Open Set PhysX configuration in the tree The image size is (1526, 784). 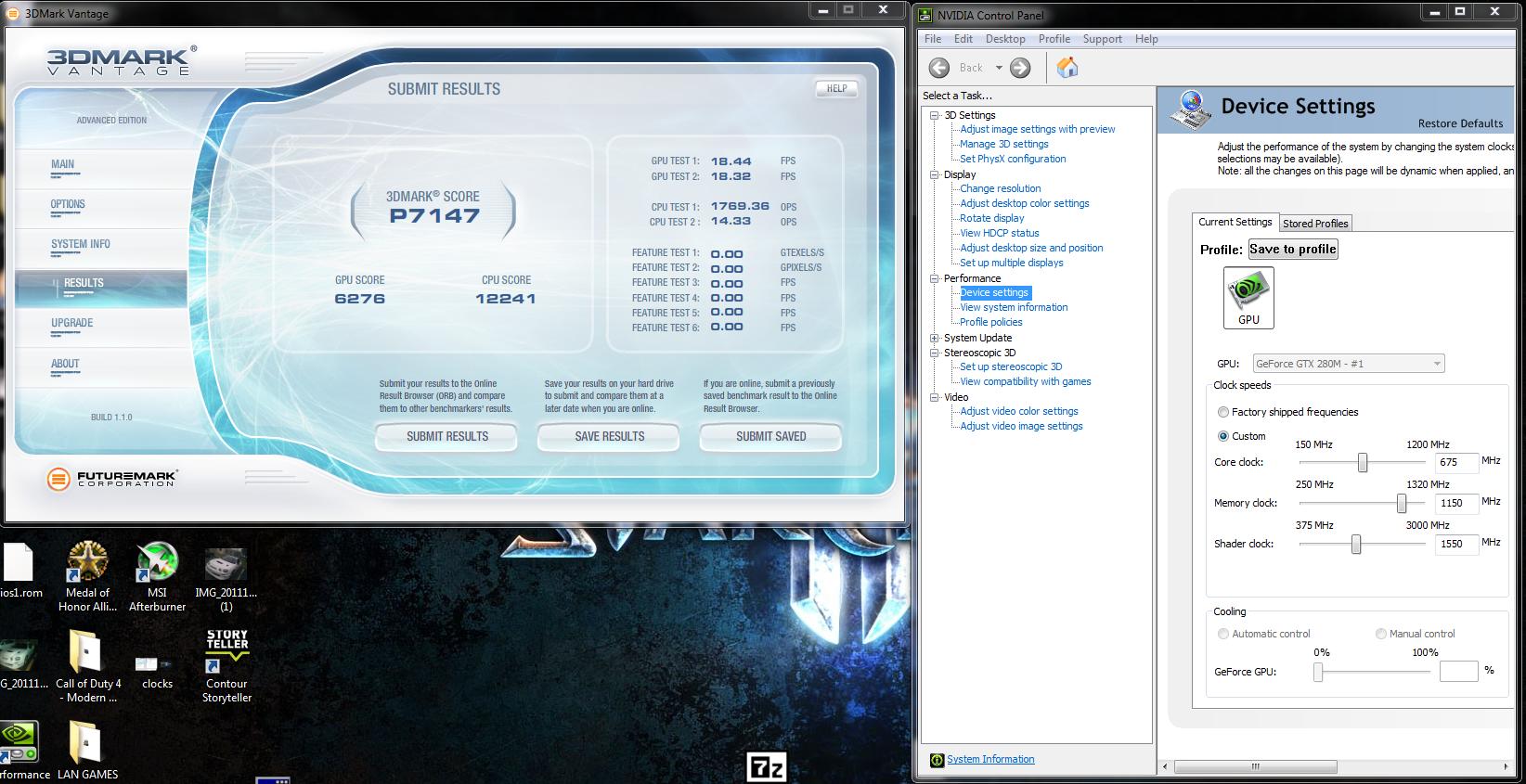pos(1013,159)
